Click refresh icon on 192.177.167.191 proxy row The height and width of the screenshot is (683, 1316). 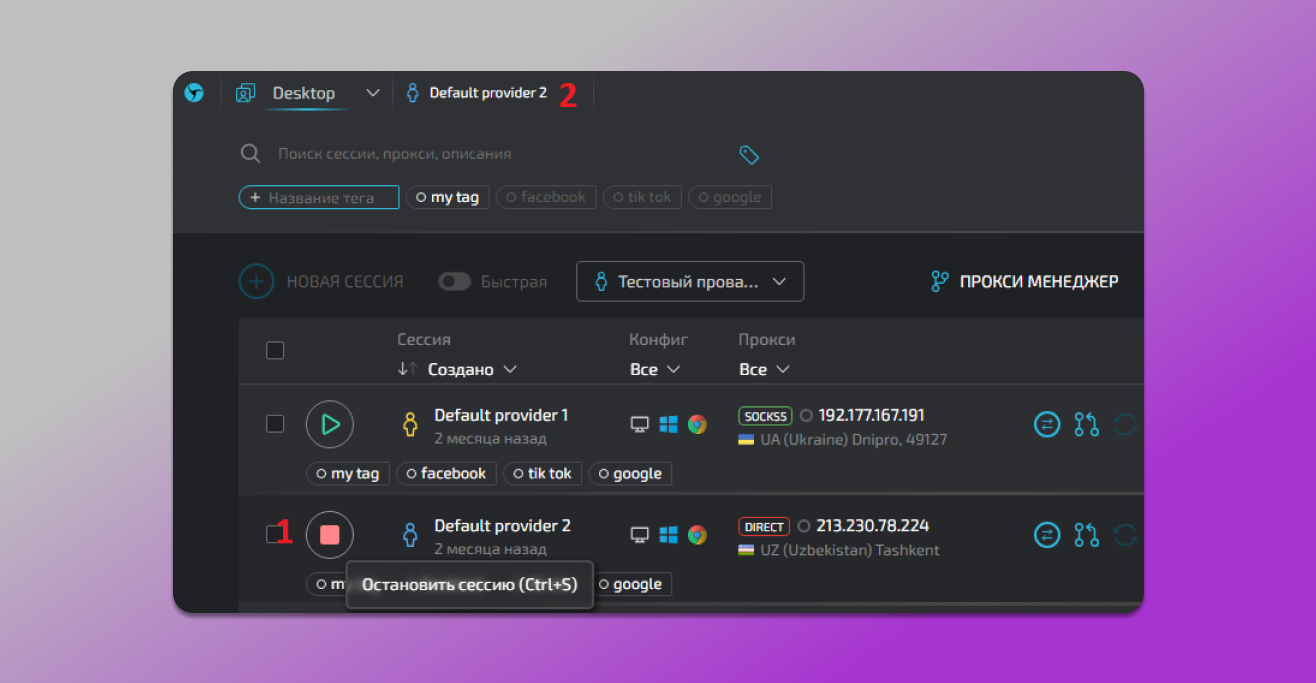1125,425
